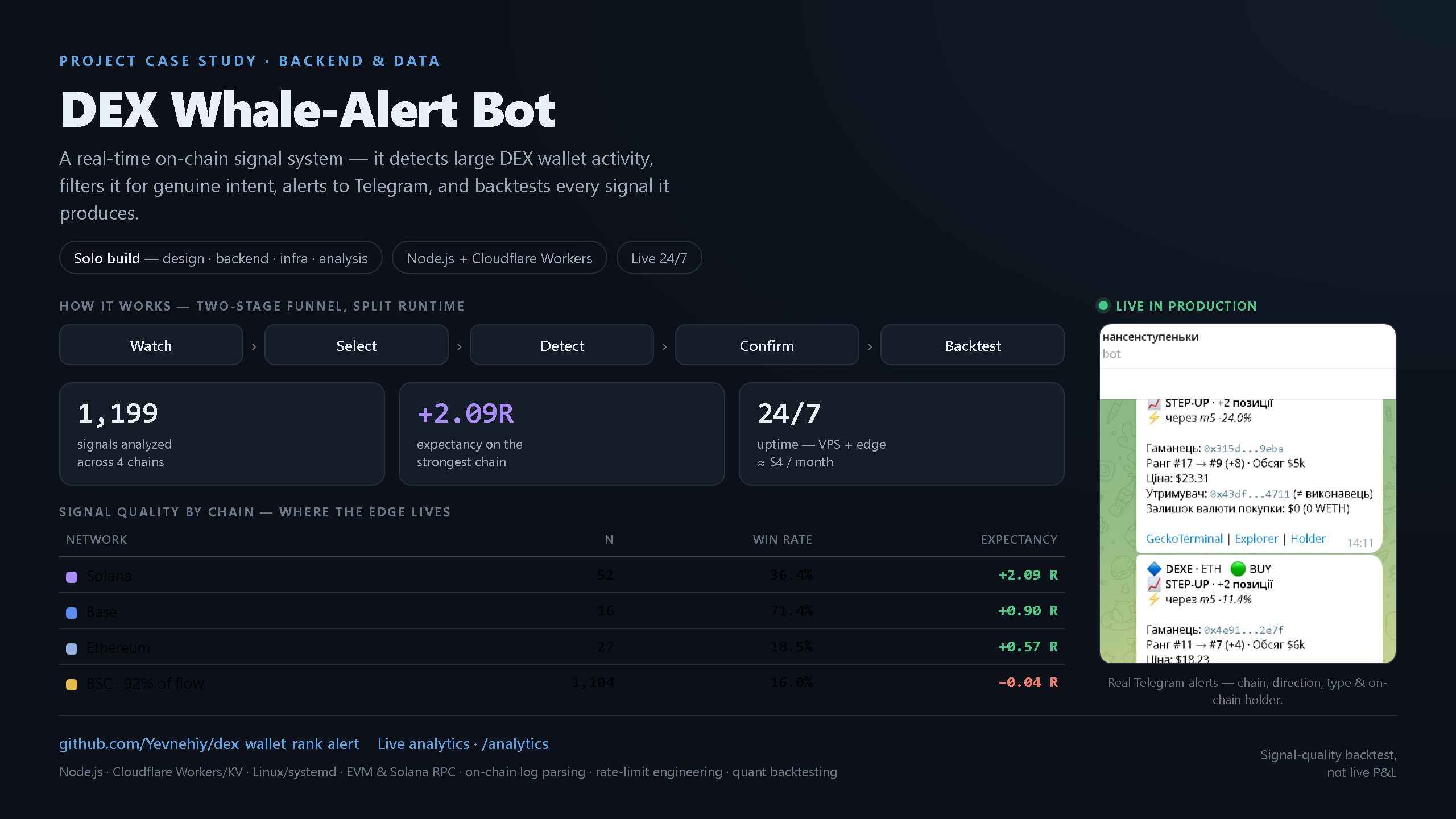Click the -0.04 R value in BSC row
This screenshot has width=1456, height=819.
(x=1028, y=682)
